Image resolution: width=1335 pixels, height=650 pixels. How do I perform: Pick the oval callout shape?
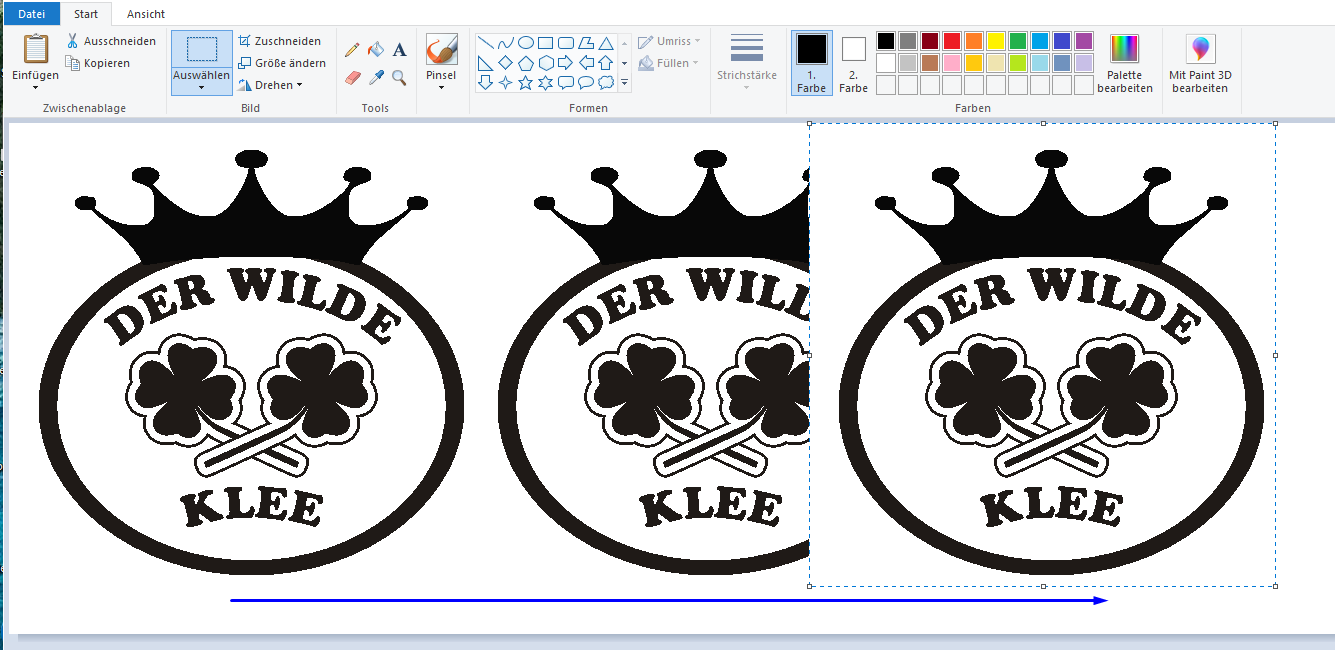pyautogui.click(x=586, y=83)
